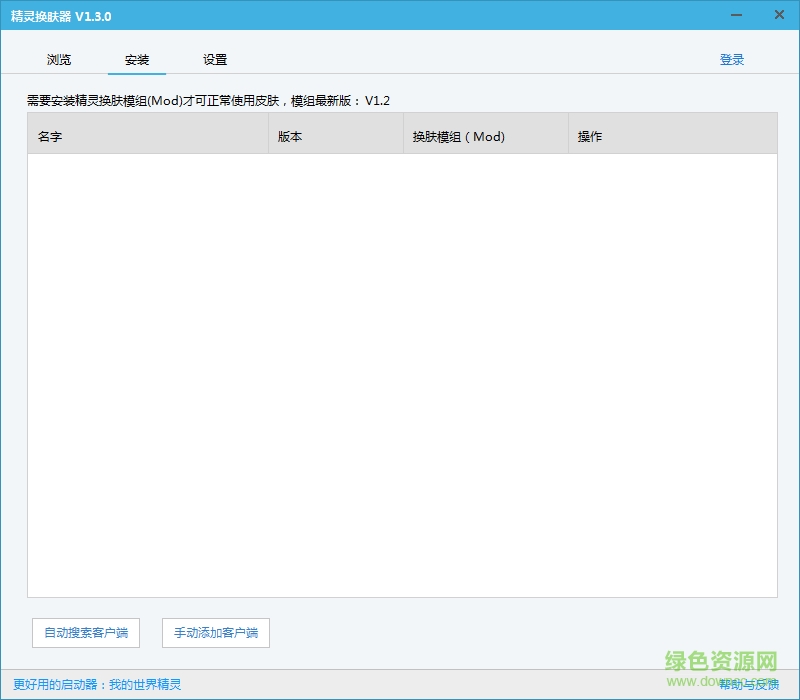The image size is (800, 700).
Task: Select the 版本 column header
Action: pyautogui.click(x=288, y=134)
